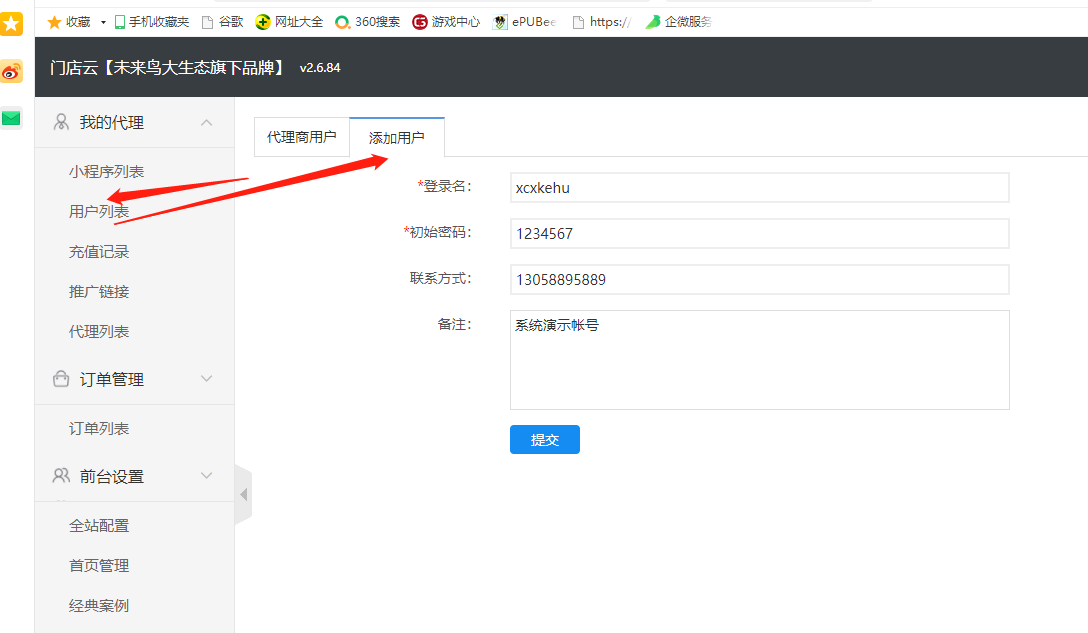The height and width of the screenshot is (633, 1088).
Task: Switch to the 代理商用户 tab
Action: (x=301, y=138)
